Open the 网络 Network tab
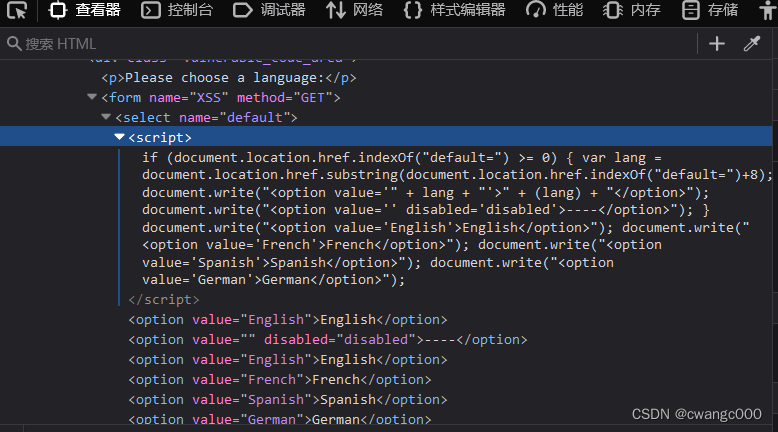The height and width of the screenshot is (432, 778). 354,10
